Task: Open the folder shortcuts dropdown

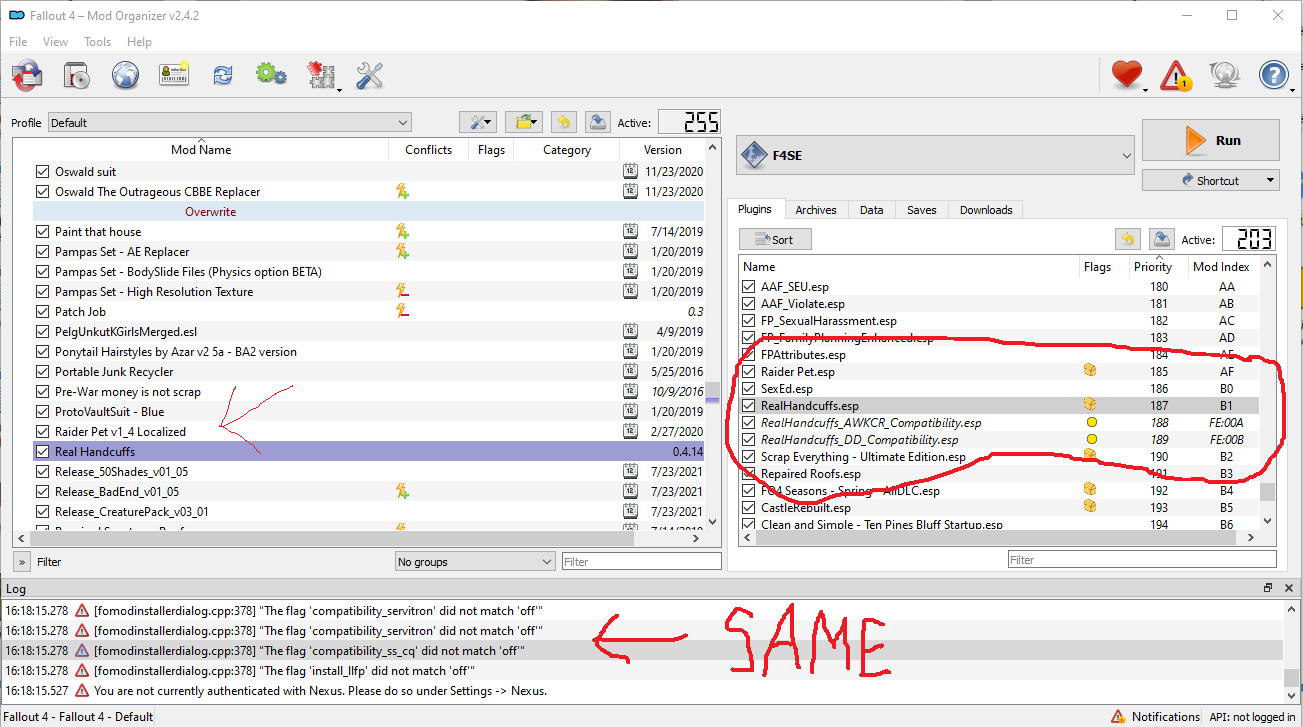Action: 523,122
